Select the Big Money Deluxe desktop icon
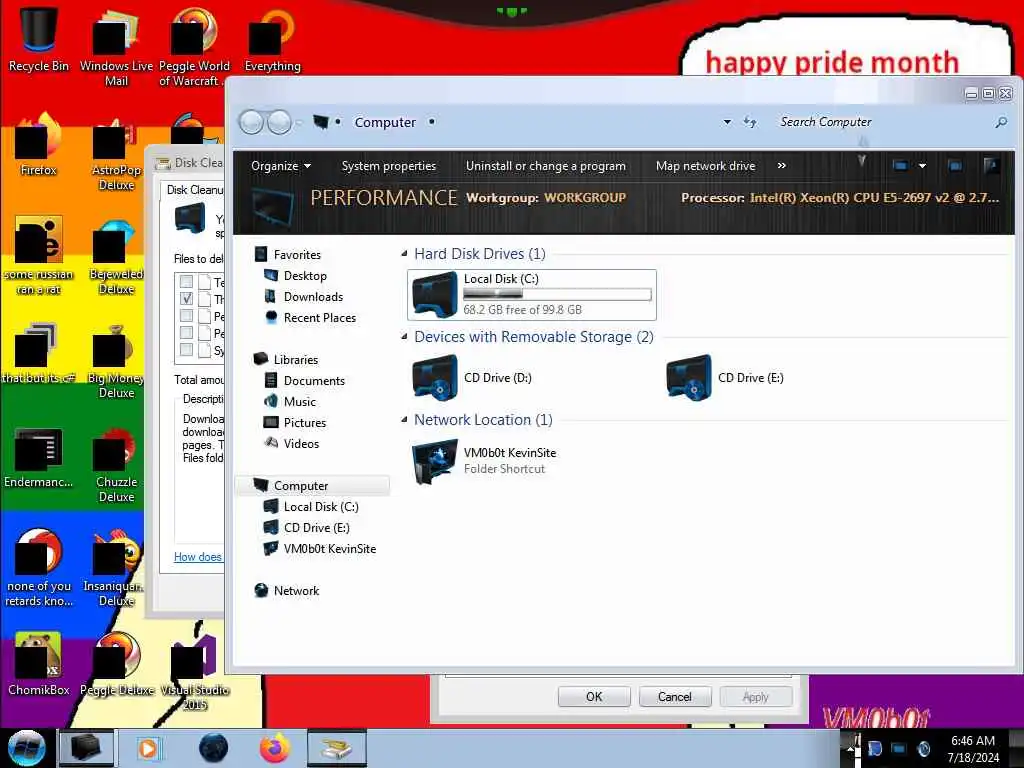 coord(116,361)
